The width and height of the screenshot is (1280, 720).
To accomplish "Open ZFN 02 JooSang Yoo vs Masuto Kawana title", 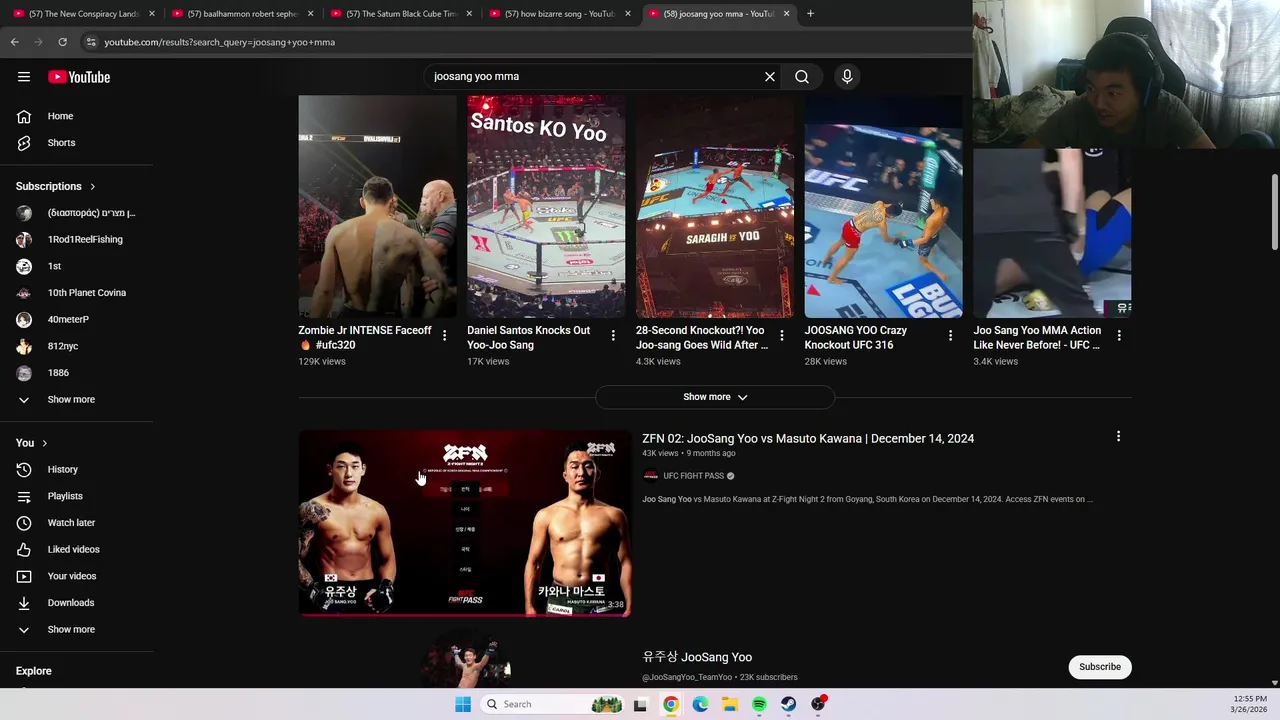I will 808,438.
